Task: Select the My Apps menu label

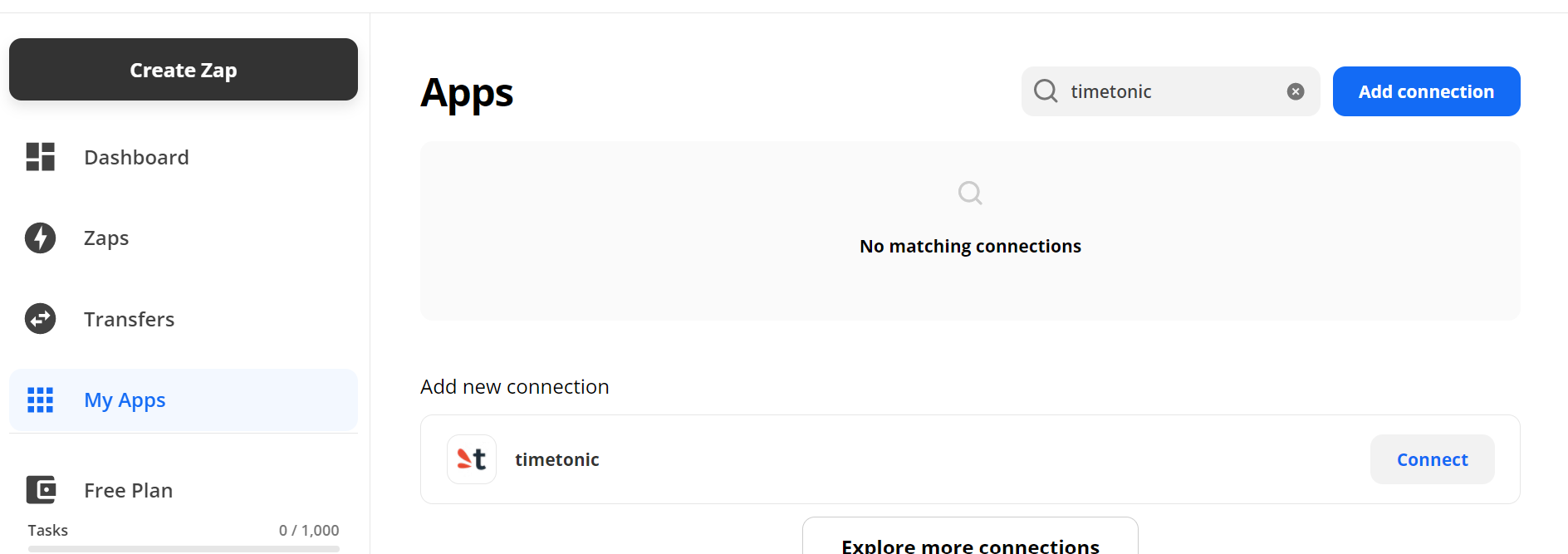Action: coord(125,400)
